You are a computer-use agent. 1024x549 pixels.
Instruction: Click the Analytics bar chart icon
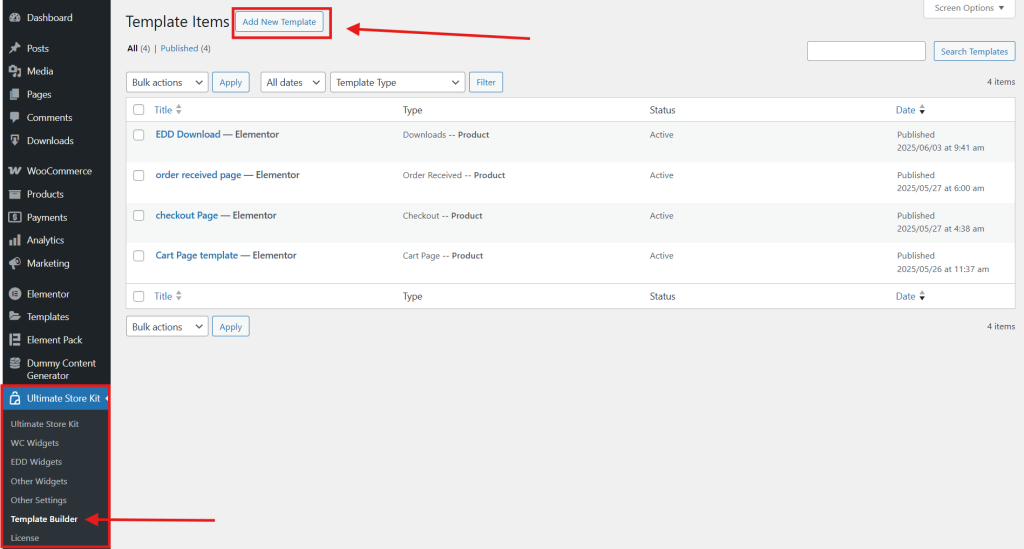point(14,240)
